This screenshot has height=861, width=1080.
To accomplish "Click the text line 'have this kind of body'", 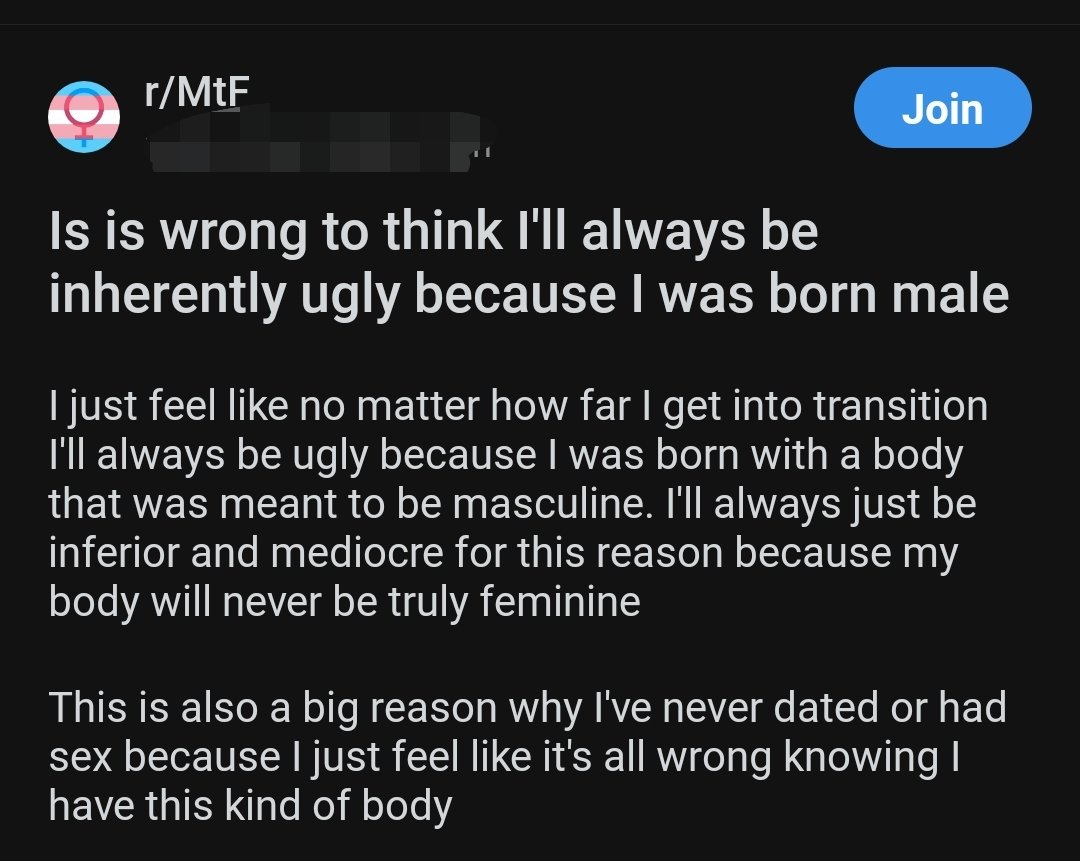I will point(251,806).
